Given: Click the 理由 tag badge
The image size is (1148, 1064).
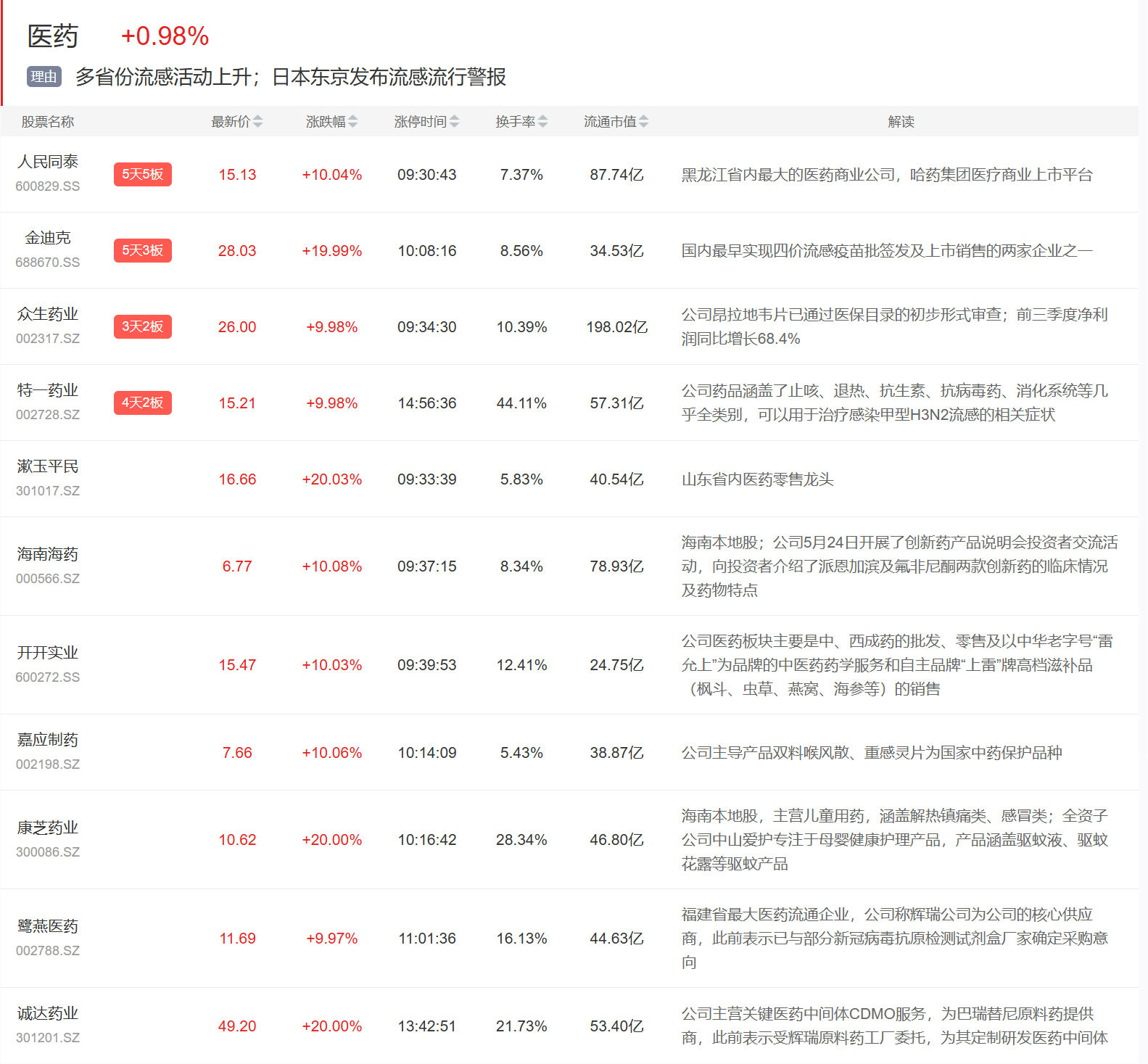Looking at the screenshot, I should tap(44, 77).
